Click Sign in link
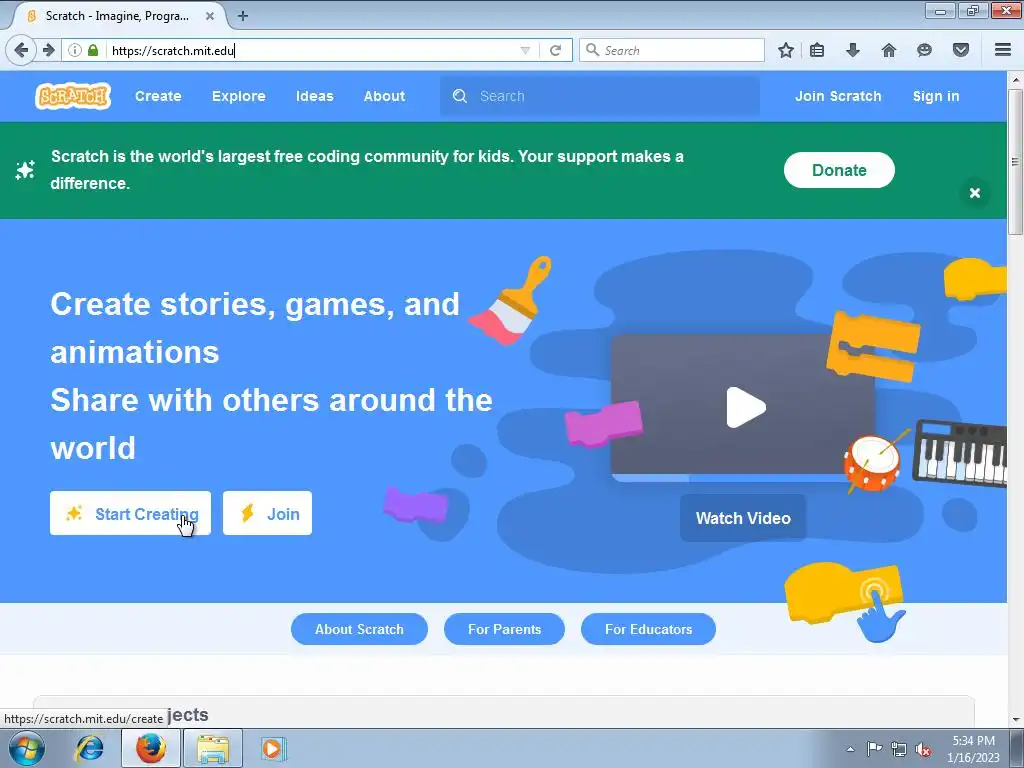This screenshot has width=1024, height=768. pos(936,96)
